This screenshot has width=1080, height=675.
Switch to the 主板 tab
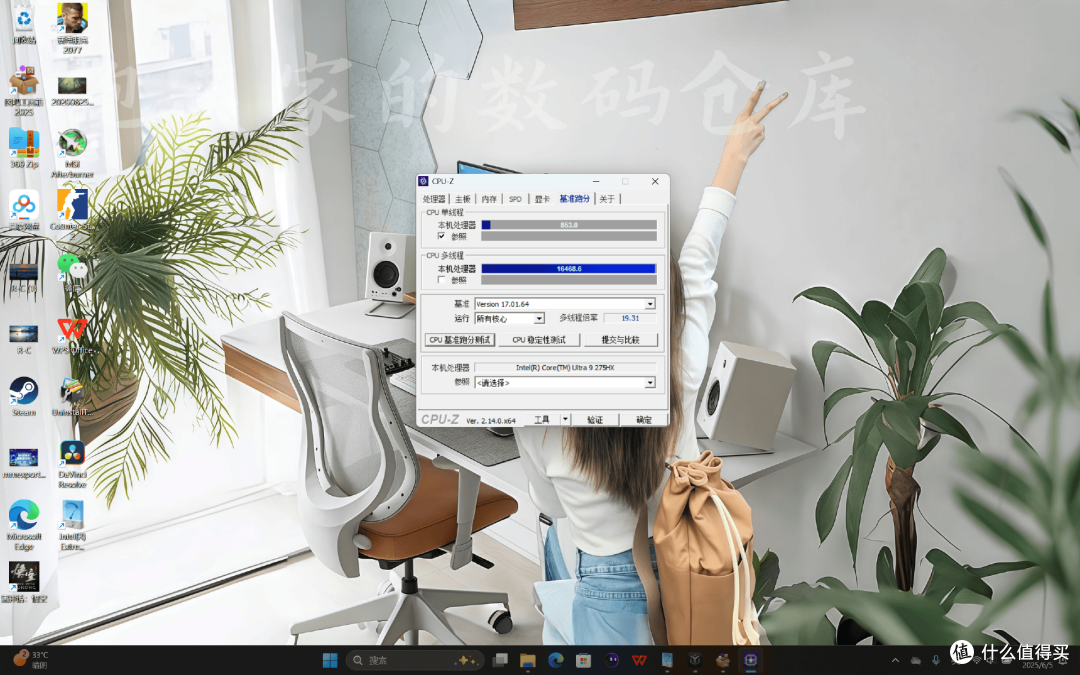coord(462,199)
